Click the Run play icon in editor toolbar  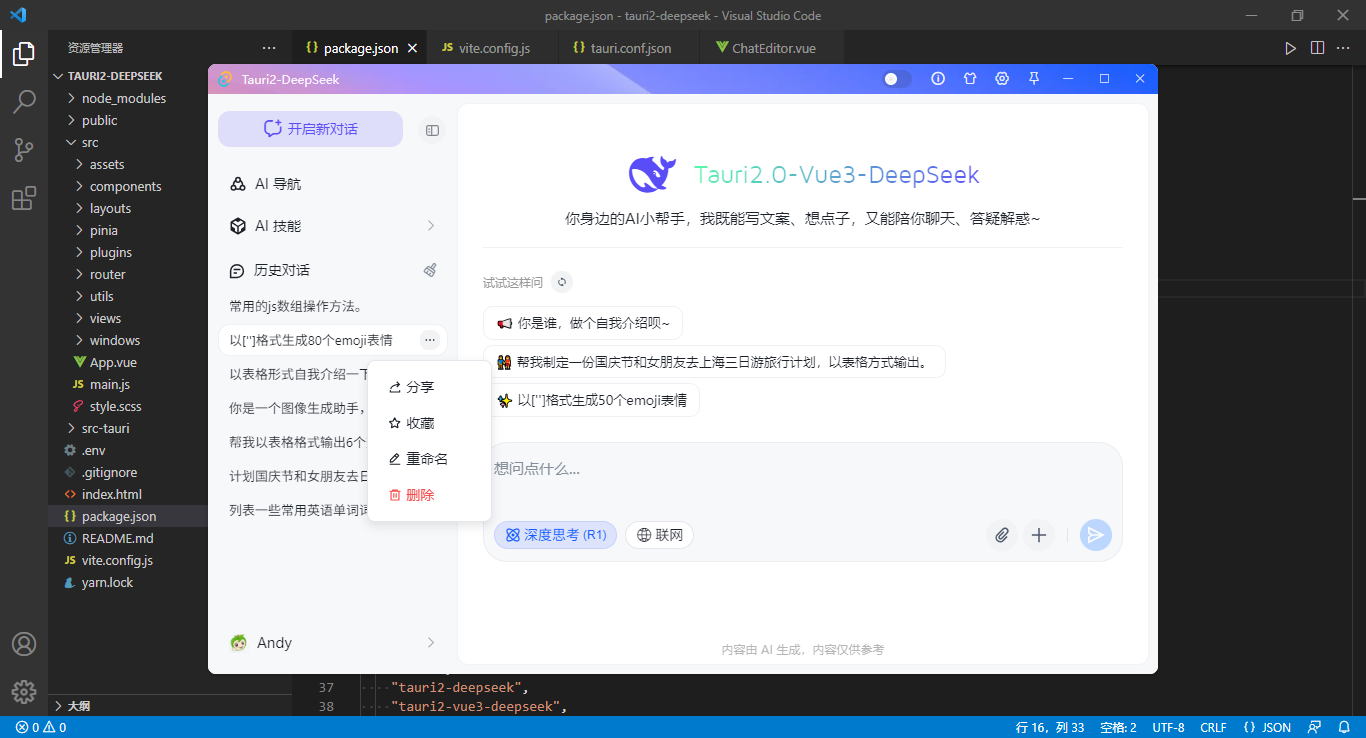[1291, 48]
